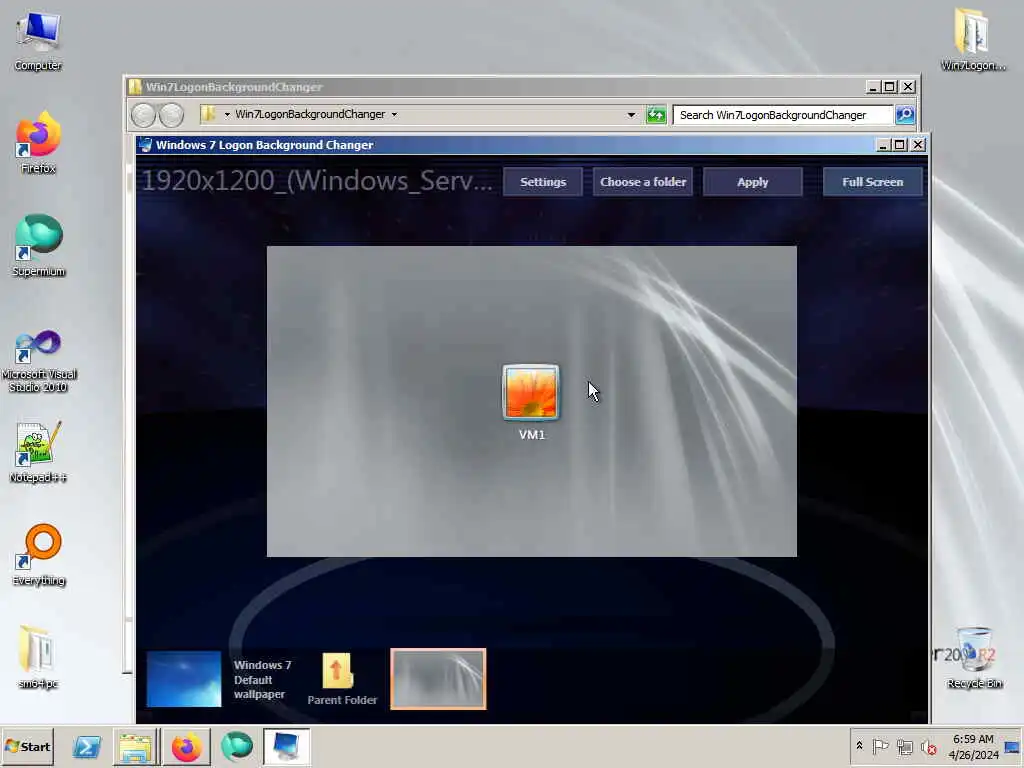Refresh the Explorer folder view

(656, 115)
